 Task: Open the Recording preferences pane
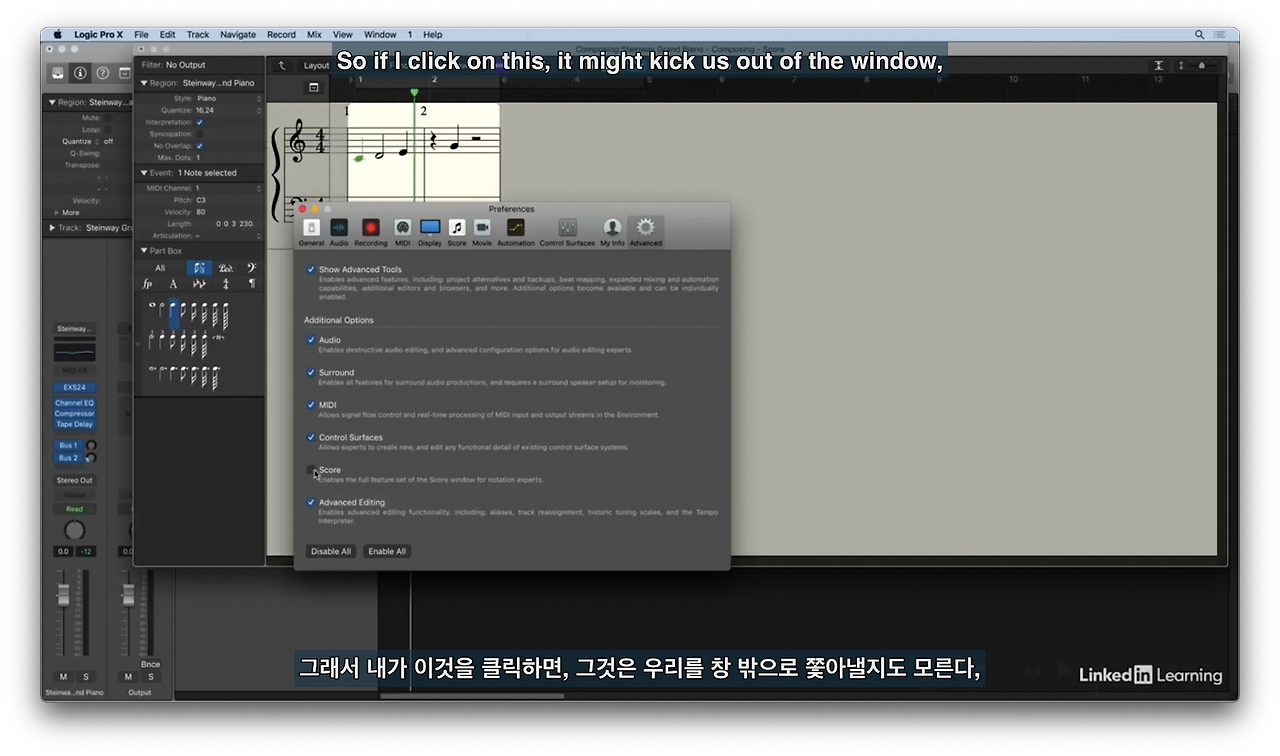(x=371, y=232)
